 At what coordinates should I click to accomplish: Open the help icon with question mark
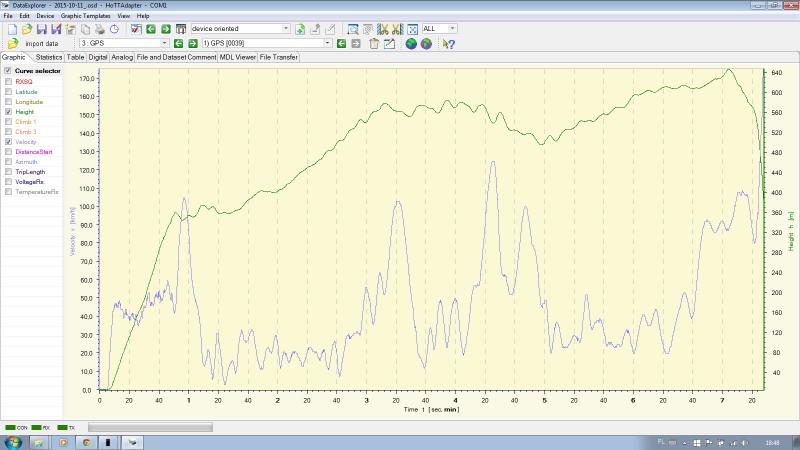click(x=449, y=44)
